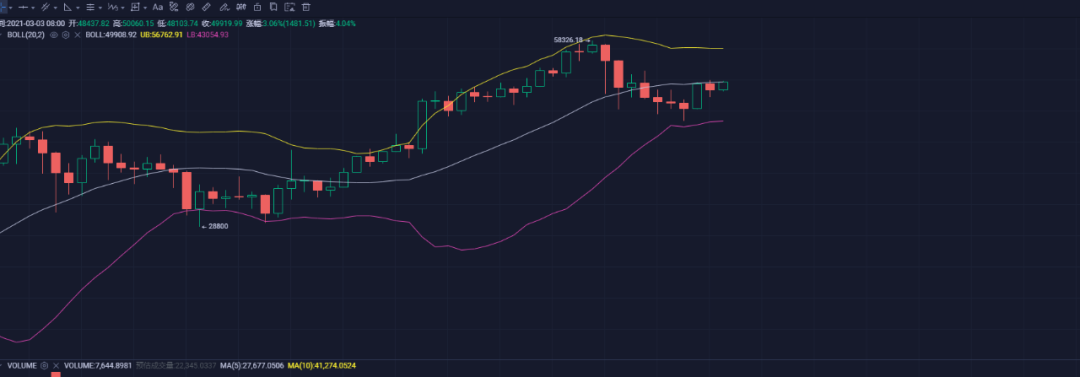Click the trash delete drawings icon
This screenshot has width=1080, height=377.
[306, 7]
